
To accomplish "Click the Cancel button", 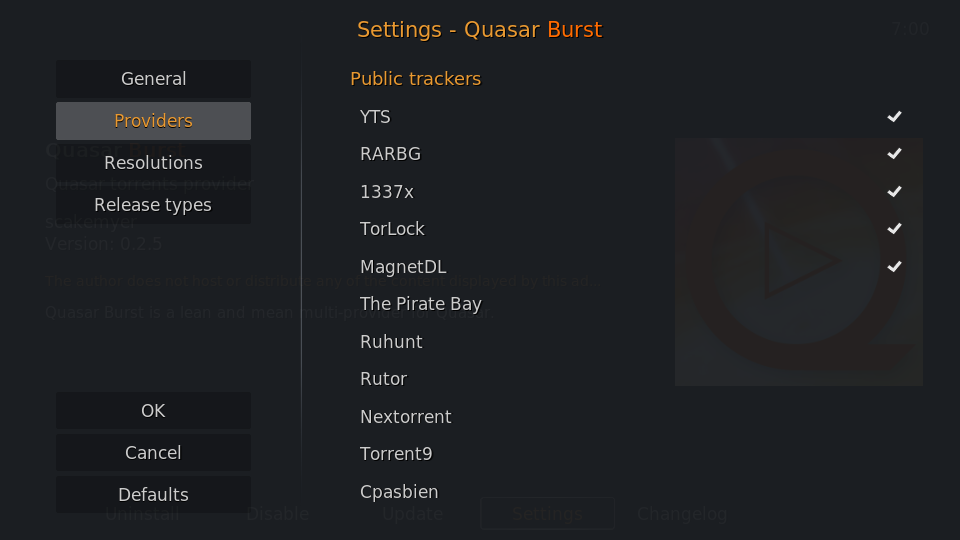I will pyautogui.click(x=153, y=452).
